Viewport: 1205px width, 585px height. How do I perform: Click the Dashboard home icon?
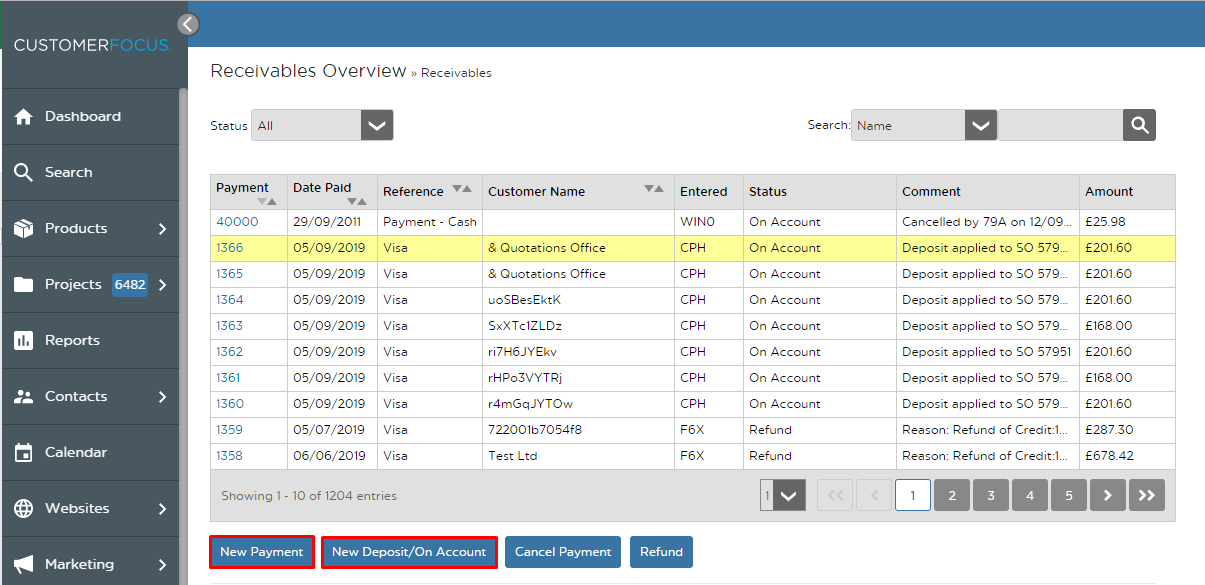24,116
